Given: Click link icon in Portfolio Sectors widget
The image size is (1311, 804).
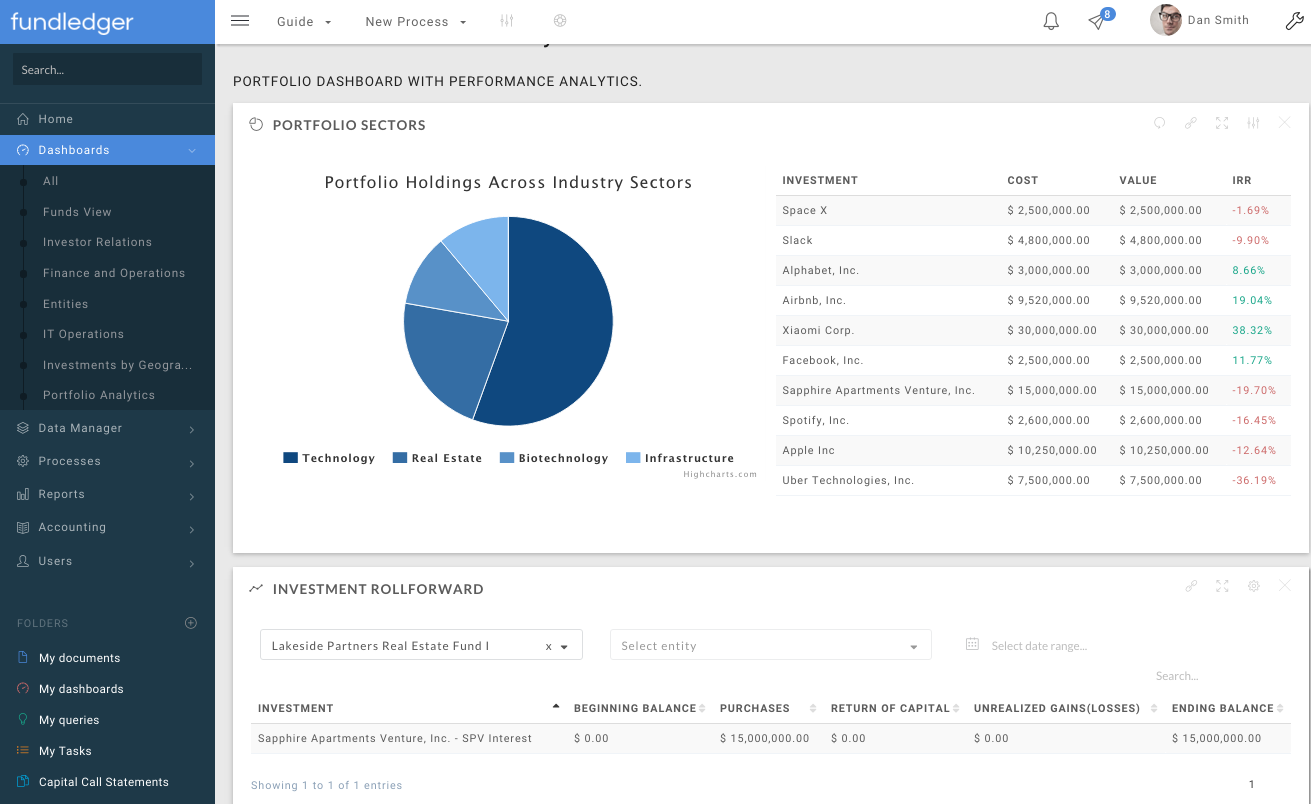Looking at the screenshot, I should 1191,123.
